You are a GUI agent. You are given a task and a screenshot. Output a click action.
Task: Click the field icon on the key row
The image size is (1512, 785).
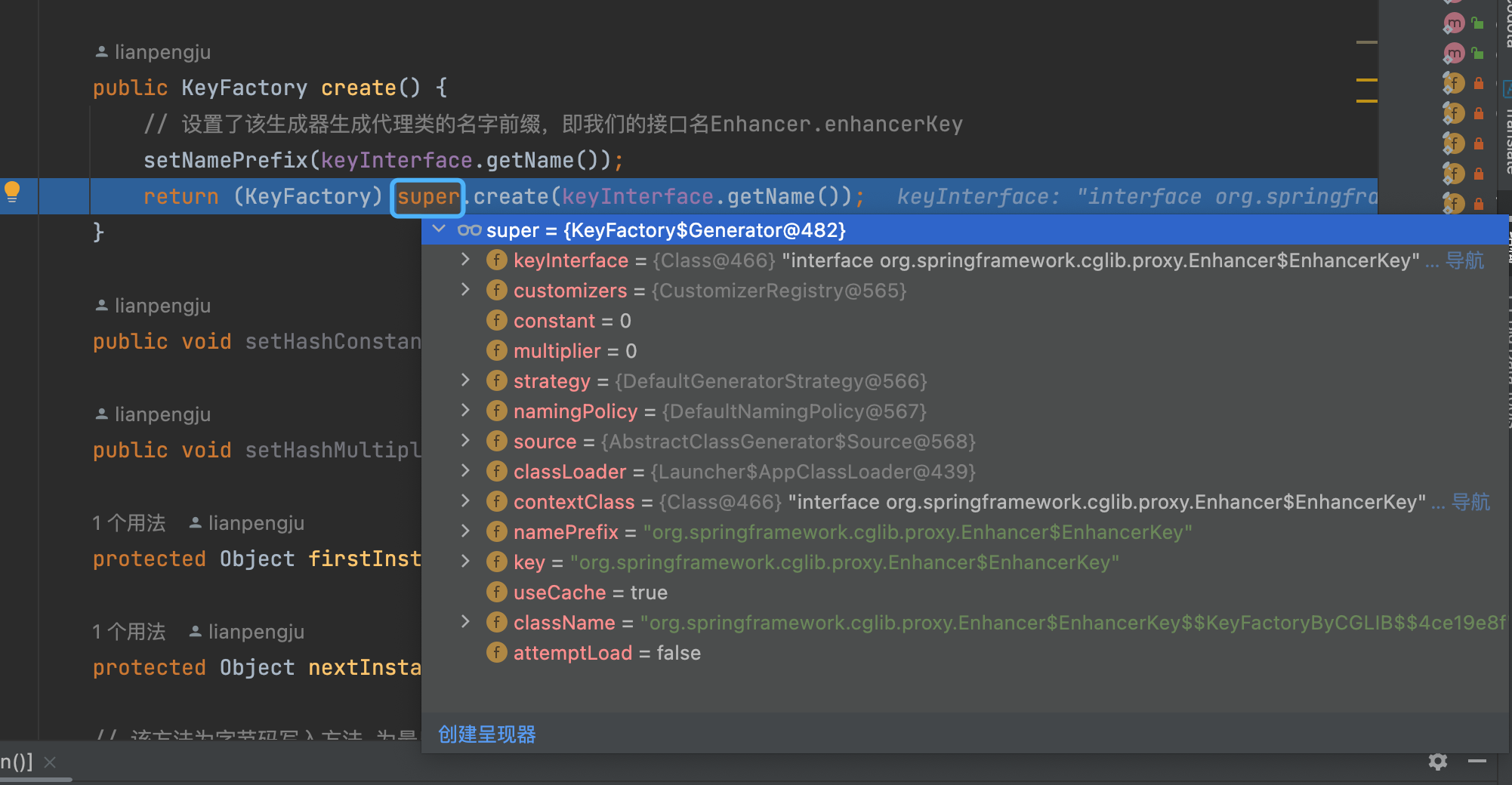496,562
